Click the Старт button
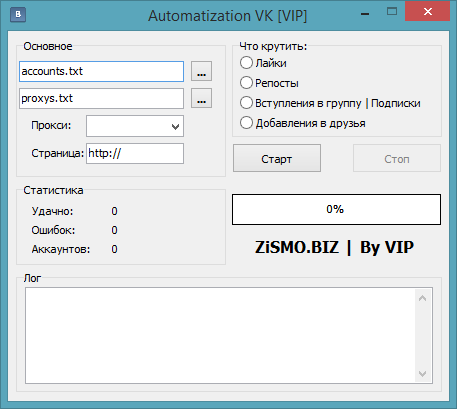457x409 pixels. [277, 158]
